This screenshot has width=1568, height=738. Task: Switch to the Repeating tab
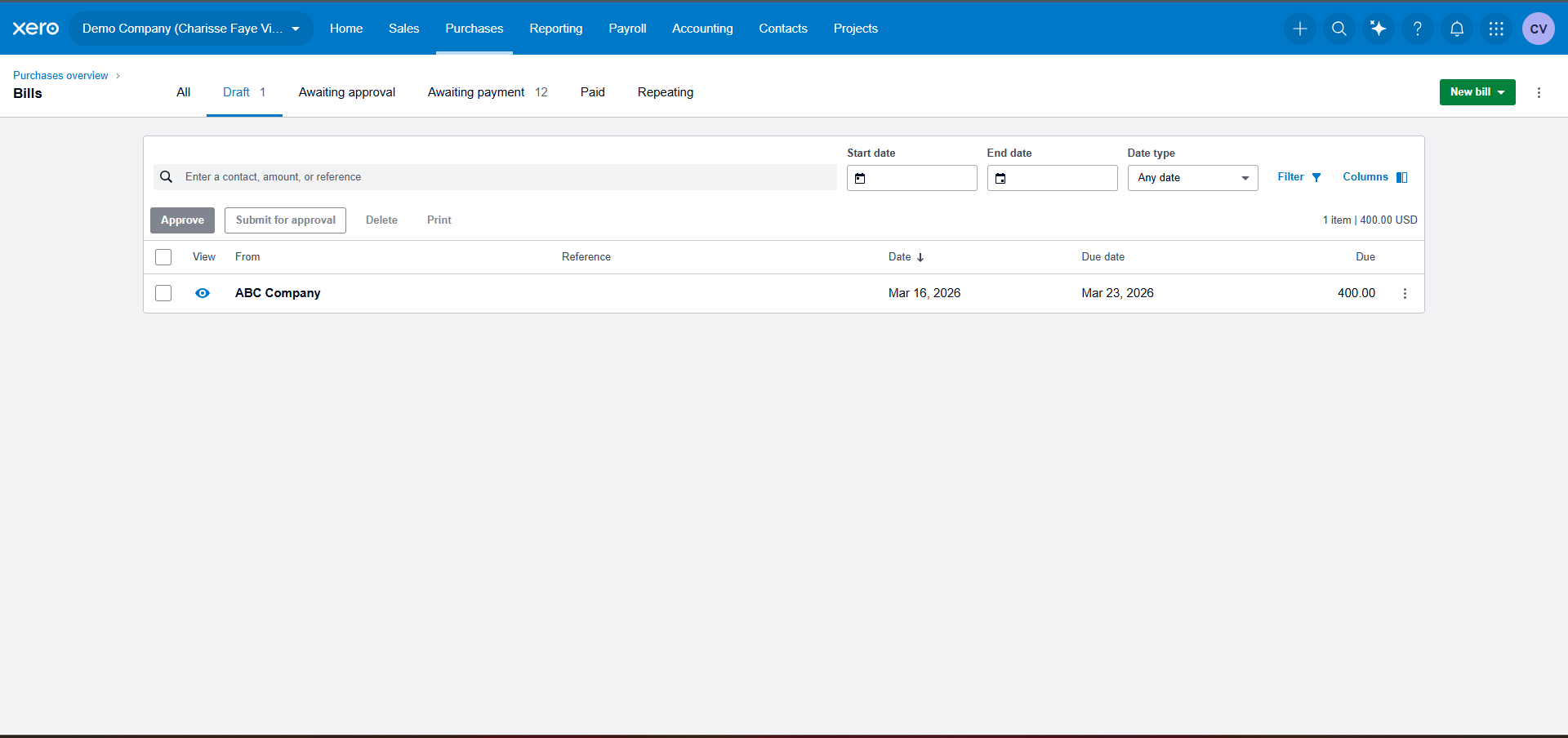pos(666,92)
